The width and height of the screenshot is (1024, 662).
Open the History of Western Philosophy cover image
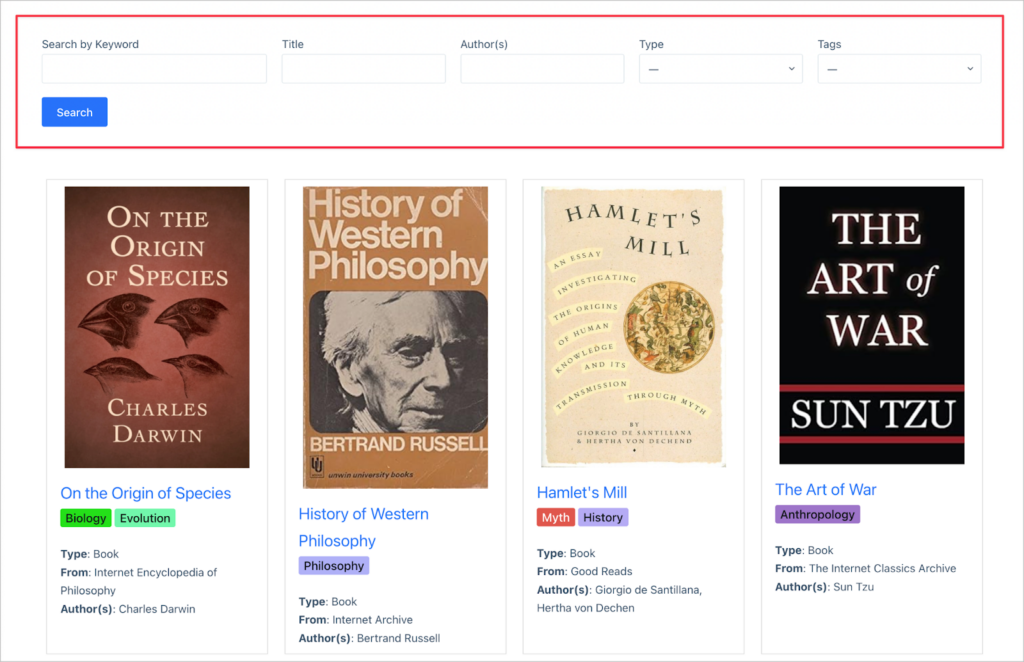point(395,338)
